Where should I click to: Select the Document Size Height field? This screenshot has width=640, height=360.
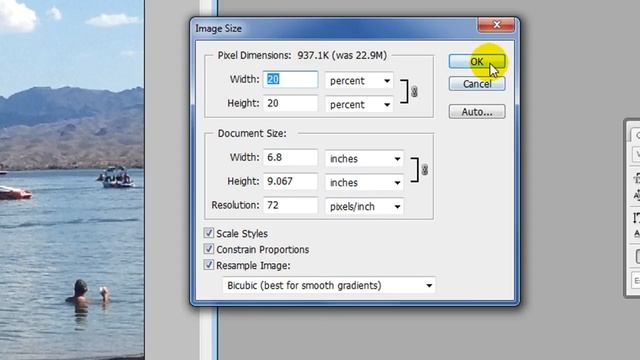click(x=290, y=181)
